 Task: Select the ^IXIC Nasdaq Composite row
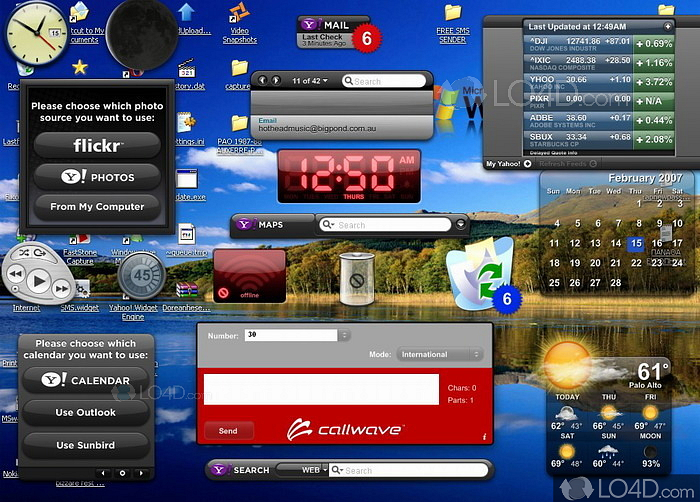599,63
